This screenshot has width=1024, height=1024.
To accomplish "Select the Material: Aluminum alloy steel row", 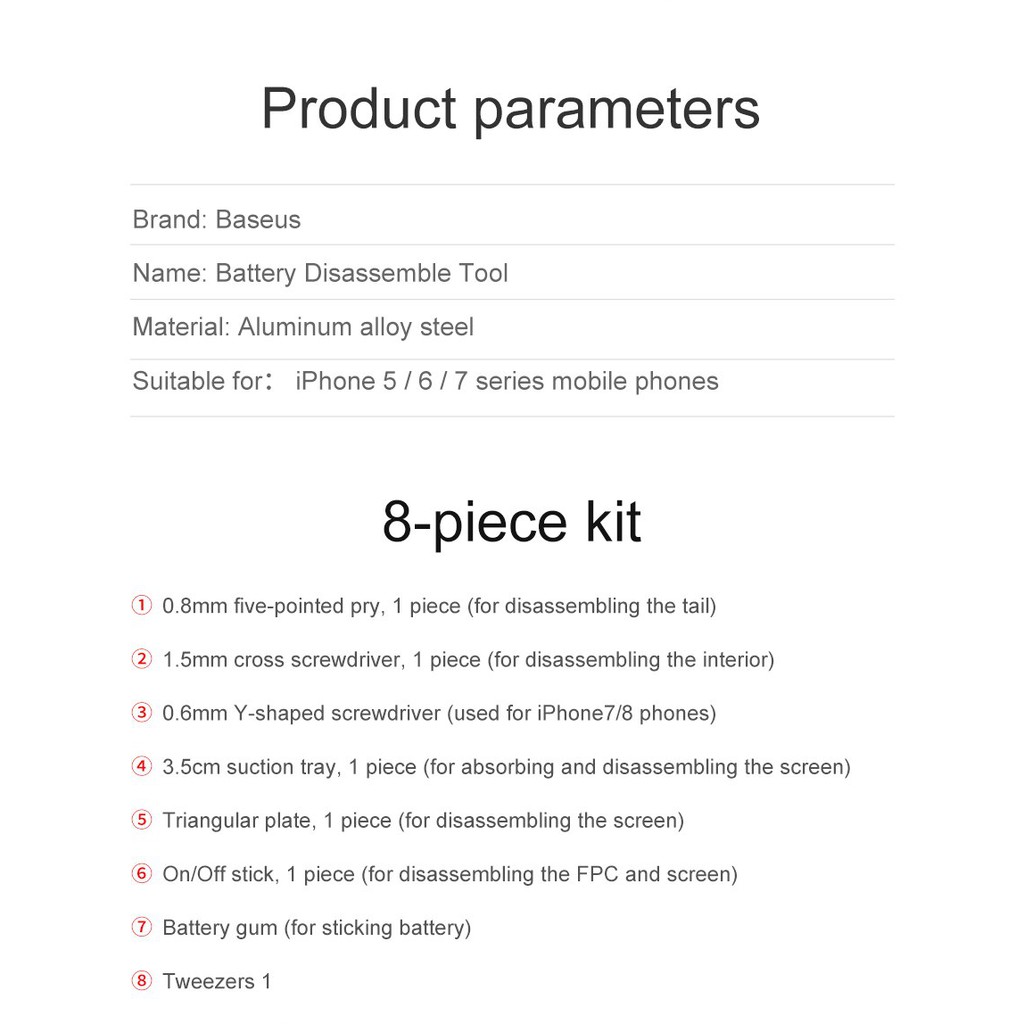I will (x=512, y=329).
